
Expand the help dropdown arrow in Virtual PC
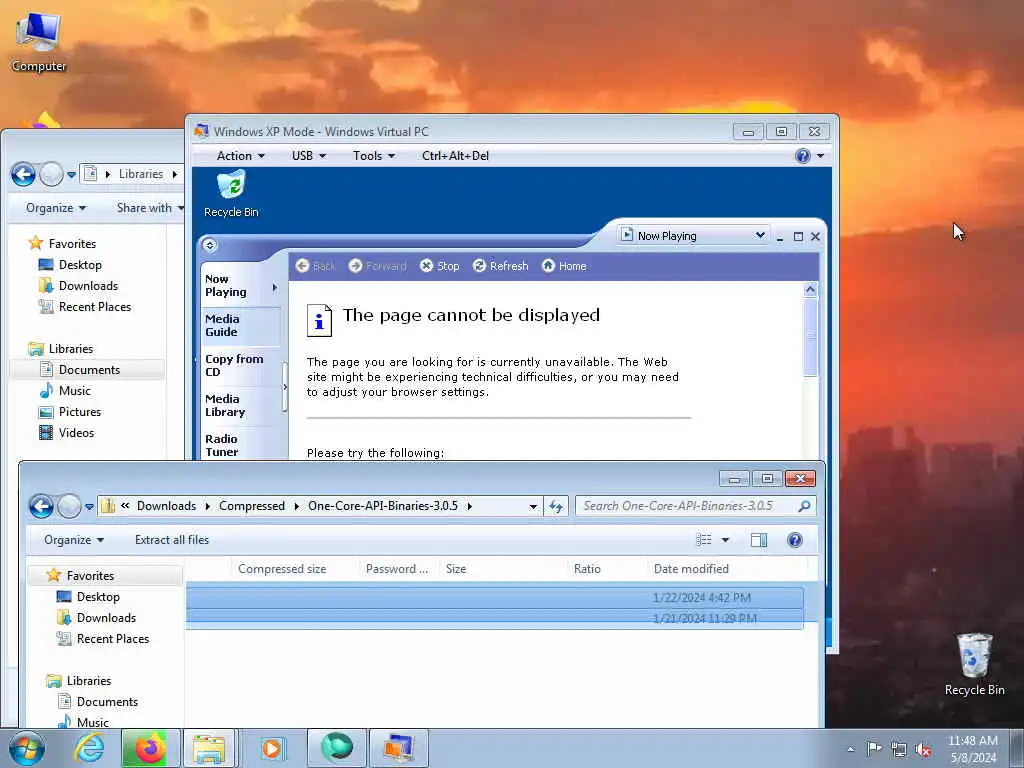pyautogui.click(x=820, y=156)
